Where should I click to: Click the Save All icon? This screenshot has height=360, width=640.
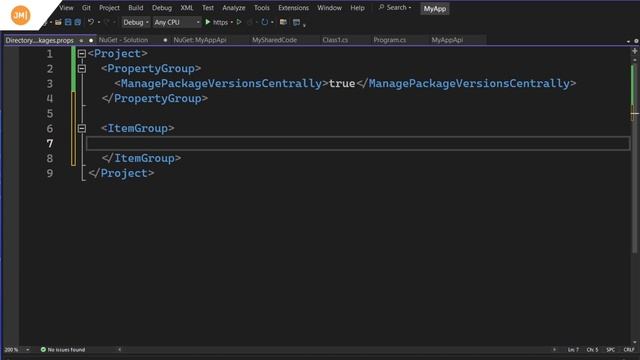tap(78, 22)
